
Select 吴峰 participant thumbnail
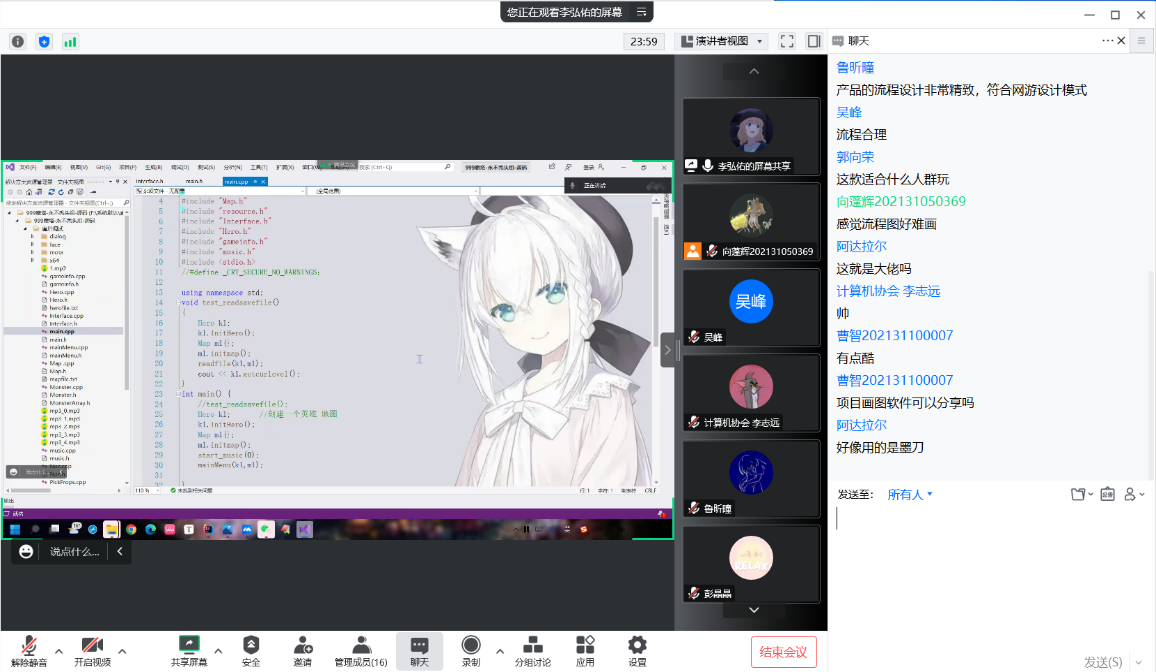coord(751,307)
